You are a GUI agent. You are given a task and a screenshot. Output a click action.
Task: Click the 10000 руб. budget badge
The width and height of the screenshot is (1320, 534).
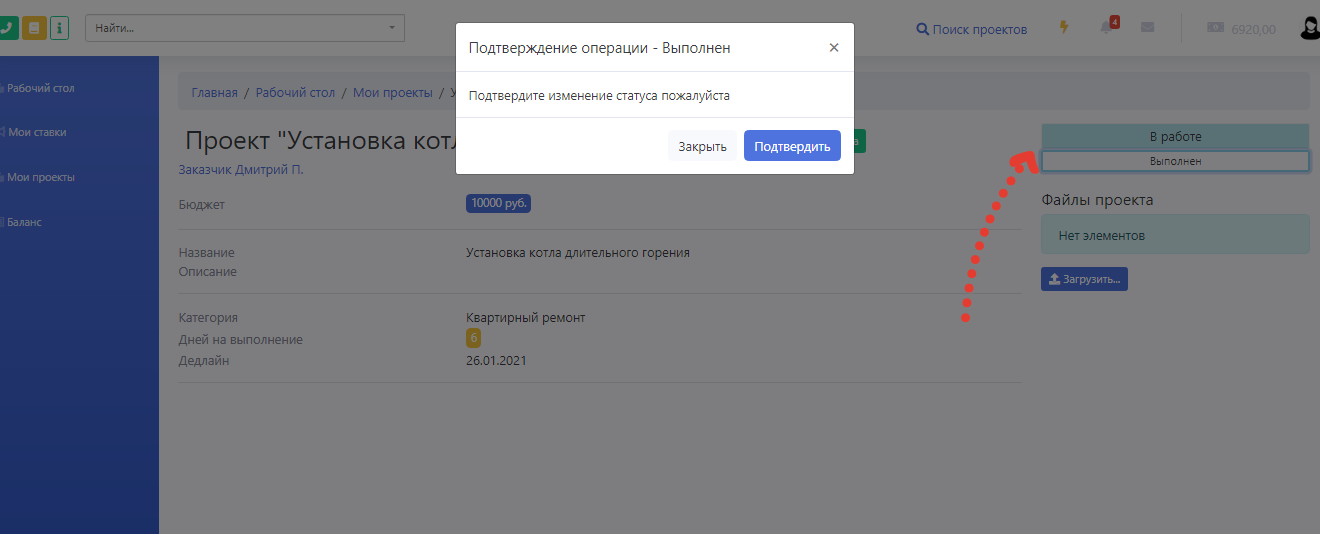click(x=498, y=204)
